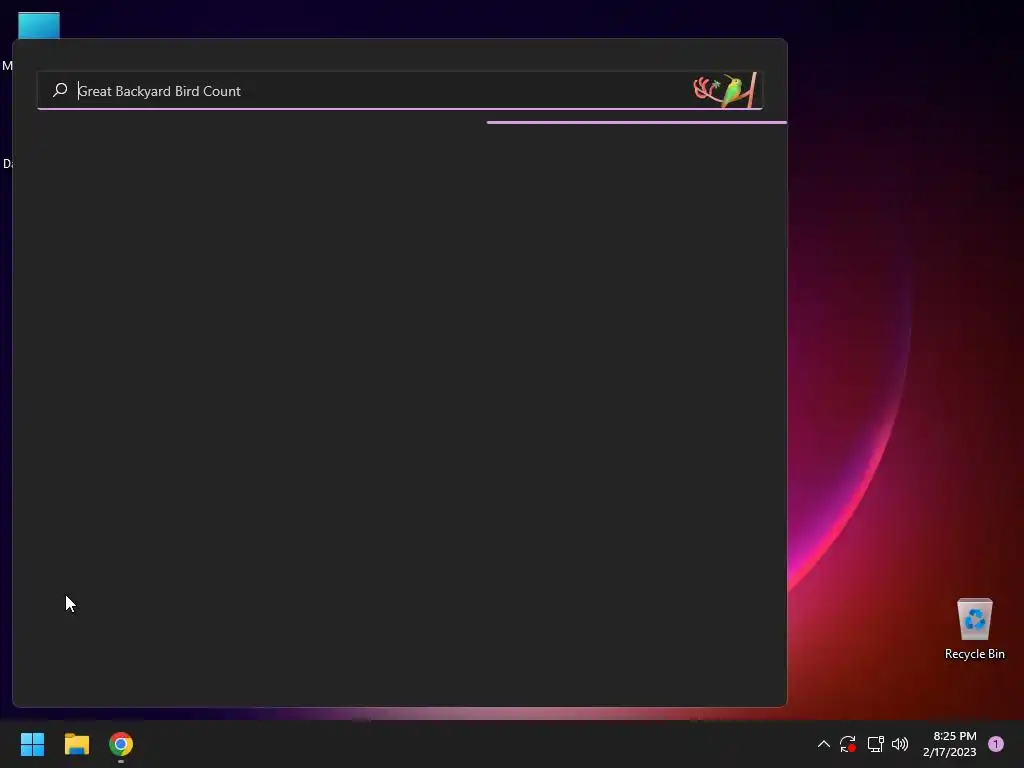1024x768 pixels.
Task: Select the blue desktop icon at top-left
Action: point(39,25)
